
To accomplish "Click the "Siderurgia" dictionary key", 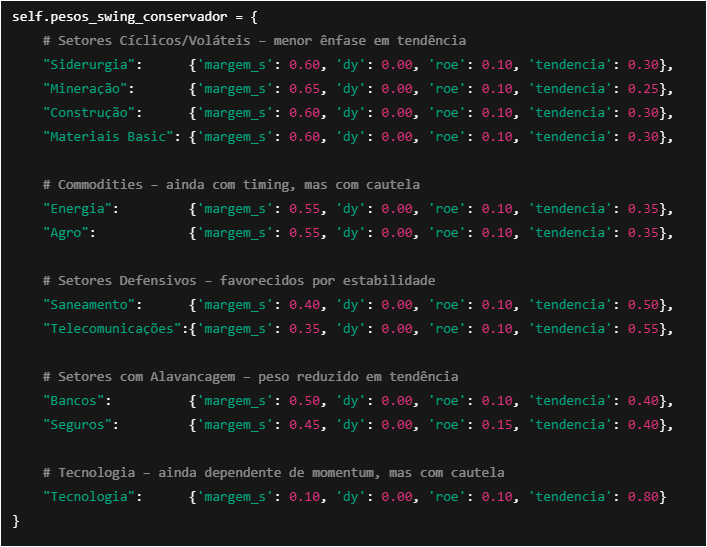I will point(92,65).
